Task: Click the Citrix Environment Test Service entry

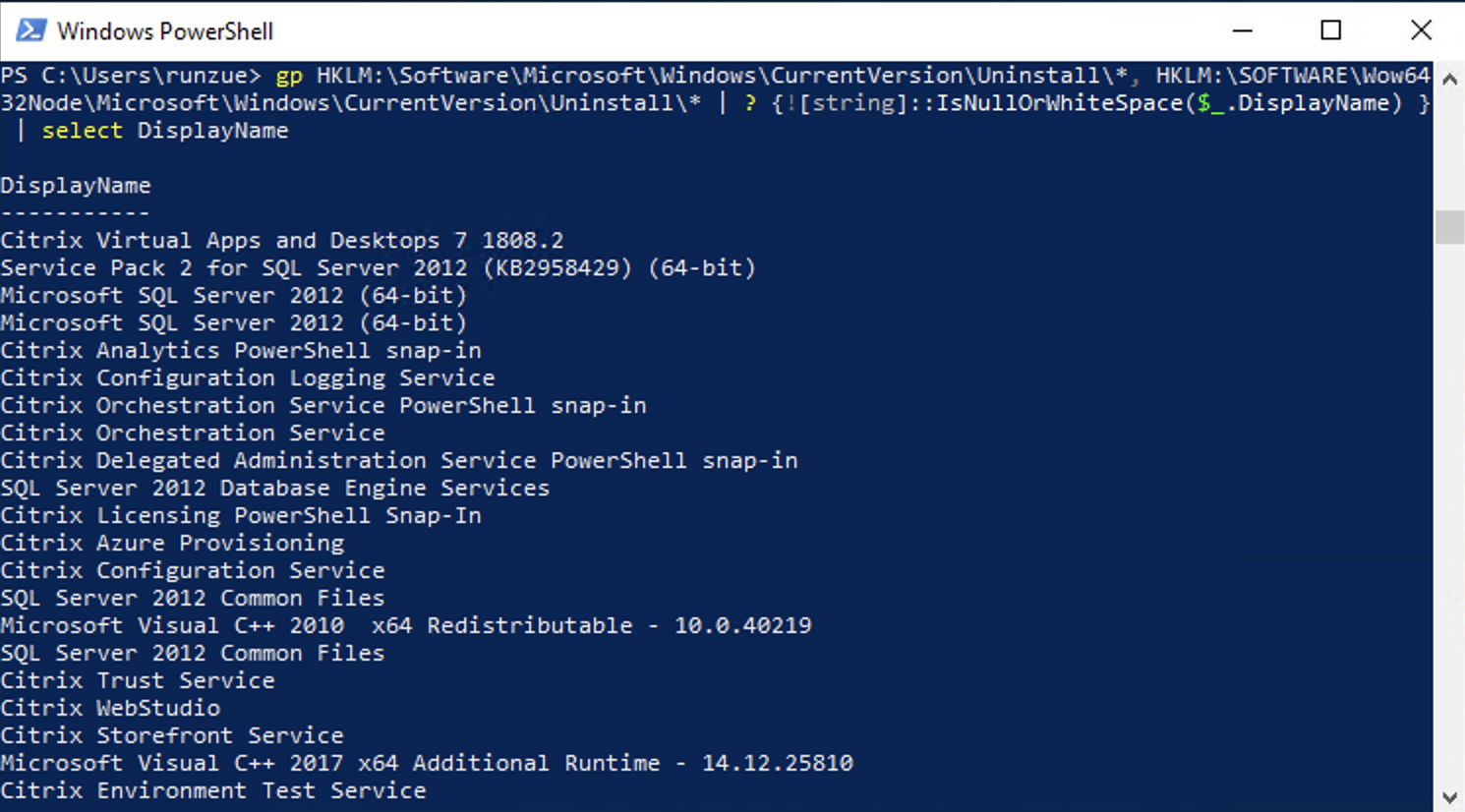Action: (213, 790)
